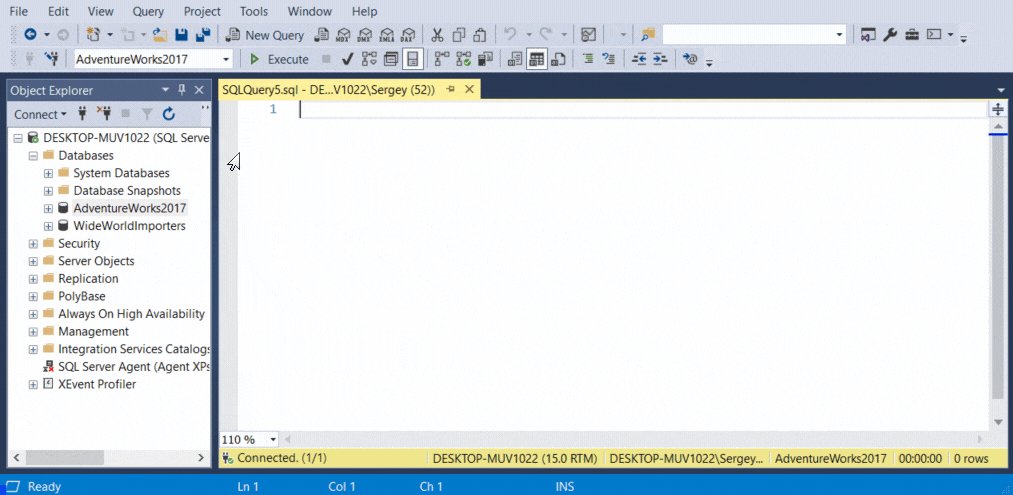Switch to Results to Grid
Image resolution: width=1013 pixels, height=495 pixels.
[536, 59]
